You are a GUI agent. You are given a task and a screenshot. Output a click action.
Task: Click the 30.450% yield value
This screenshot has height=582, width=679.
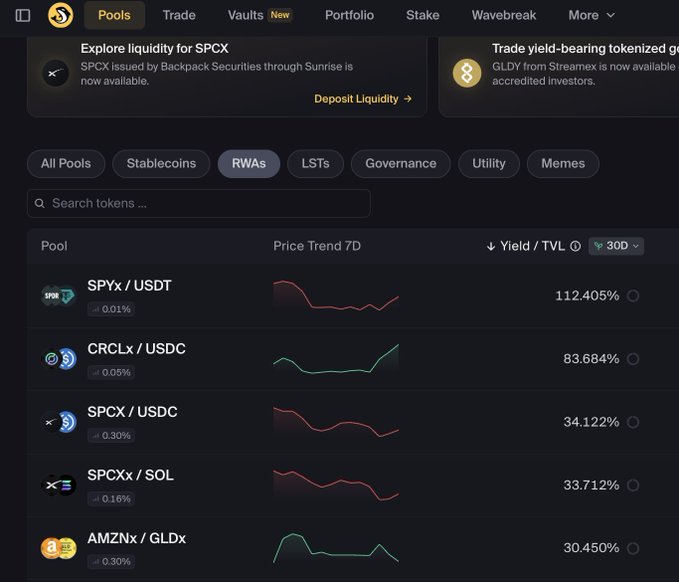591,548
